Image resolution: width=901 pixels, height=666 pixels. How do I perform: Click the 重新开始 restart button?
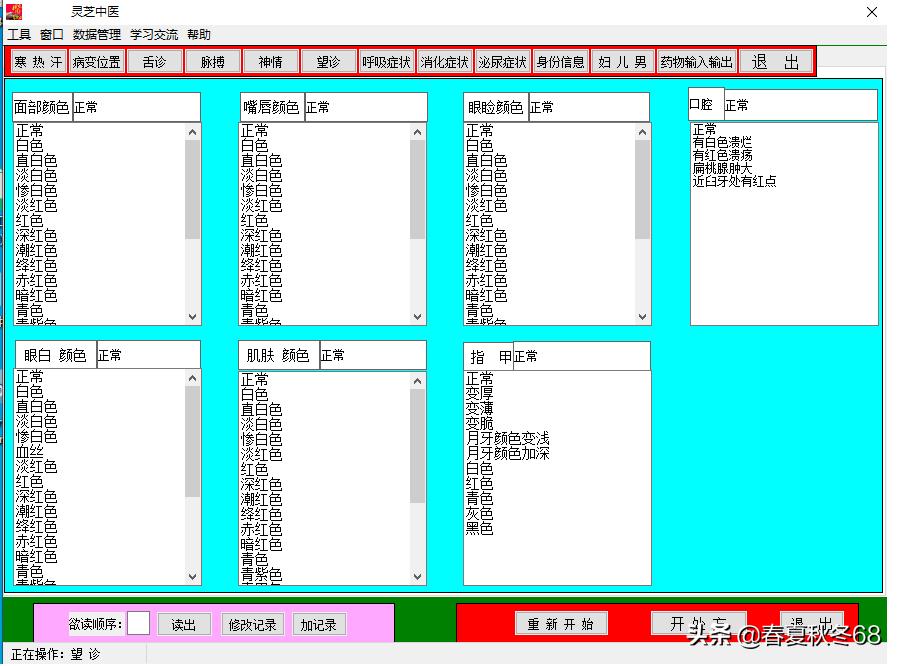tap(560, 621)
